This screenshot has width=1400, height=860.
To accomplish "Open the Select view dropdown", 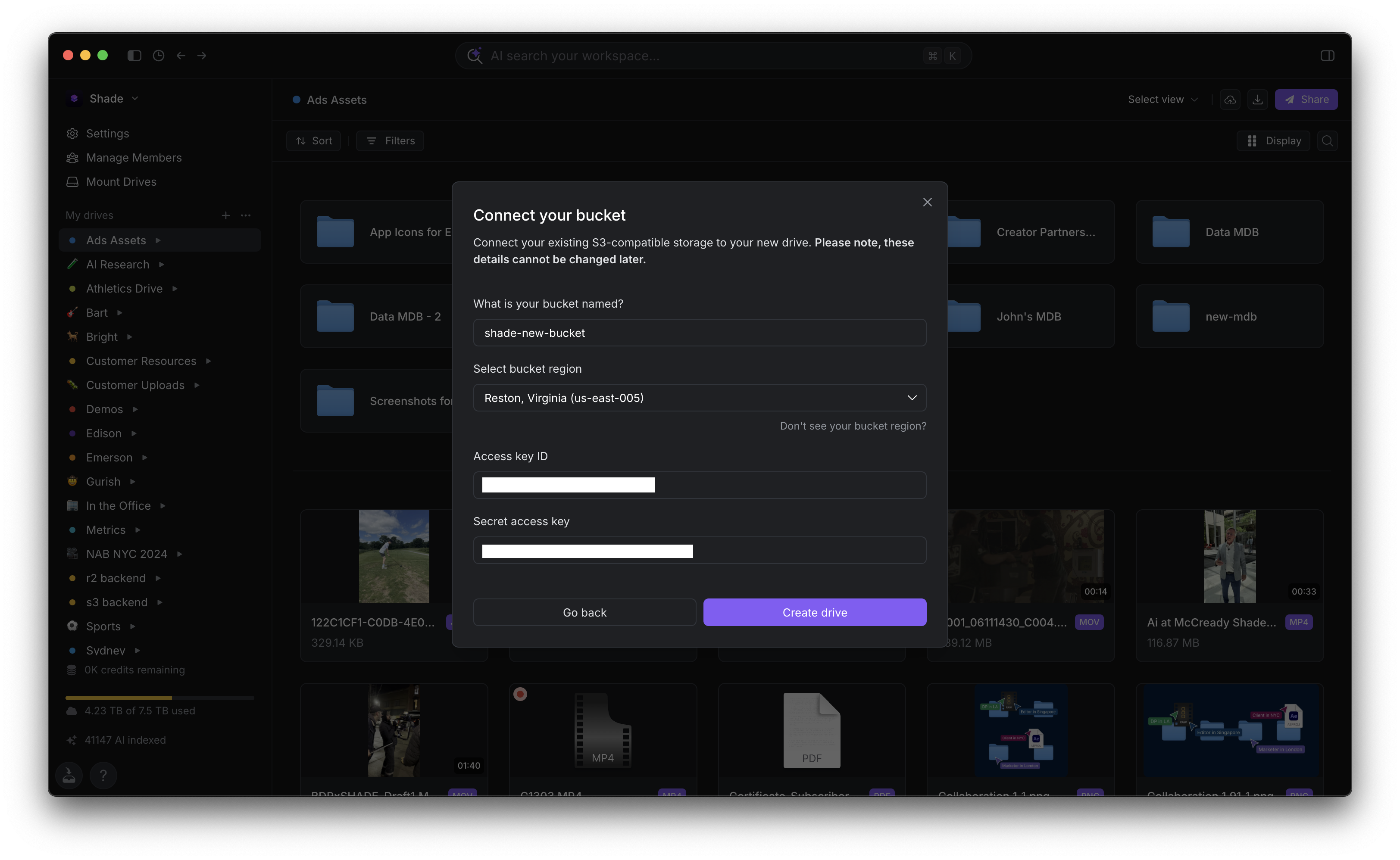I will pyautogui.click(x=1162, y=100).
